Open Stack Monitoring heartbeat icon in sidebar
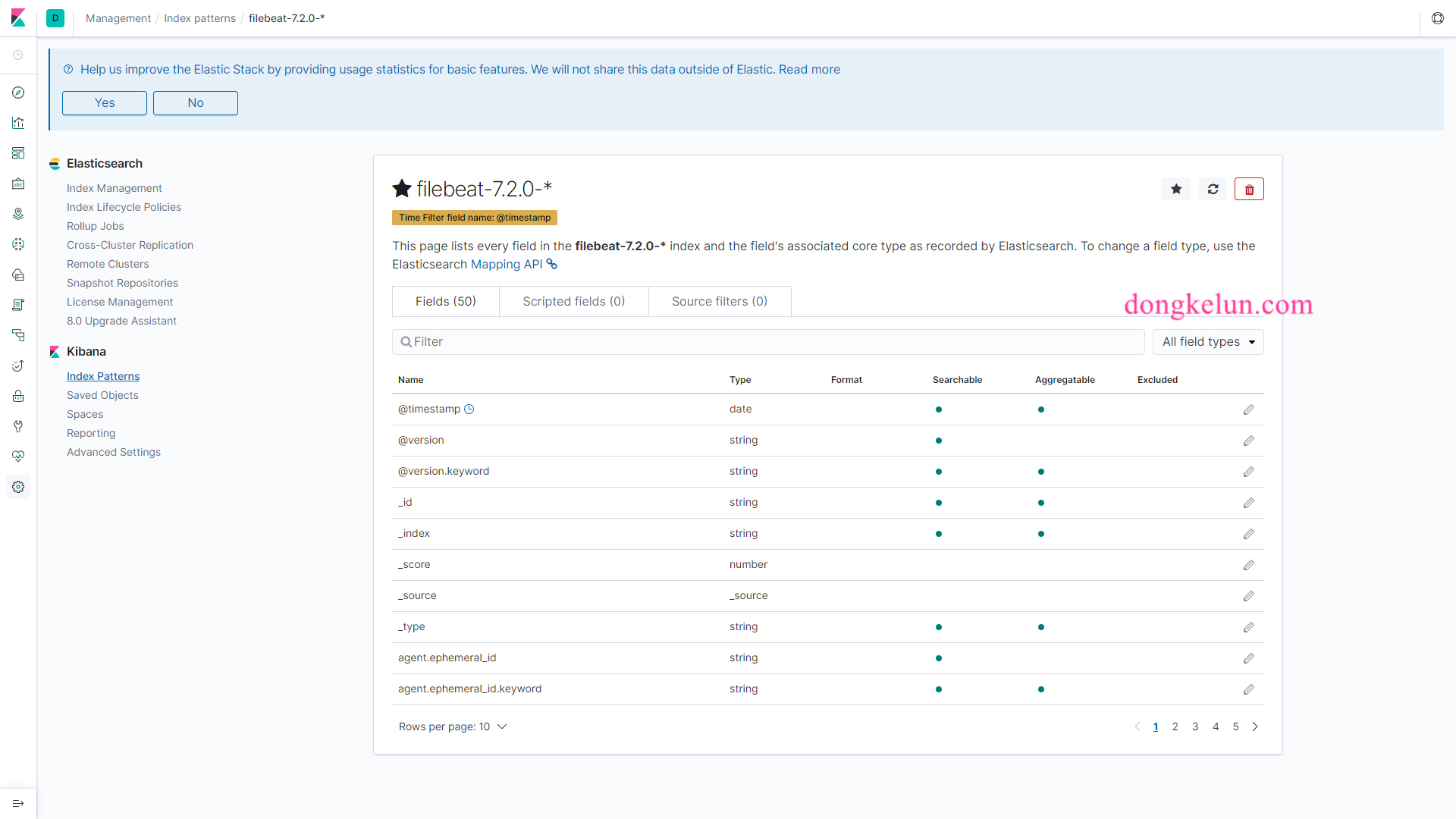The image size is (1456, 819). click(x=18, y=457)
